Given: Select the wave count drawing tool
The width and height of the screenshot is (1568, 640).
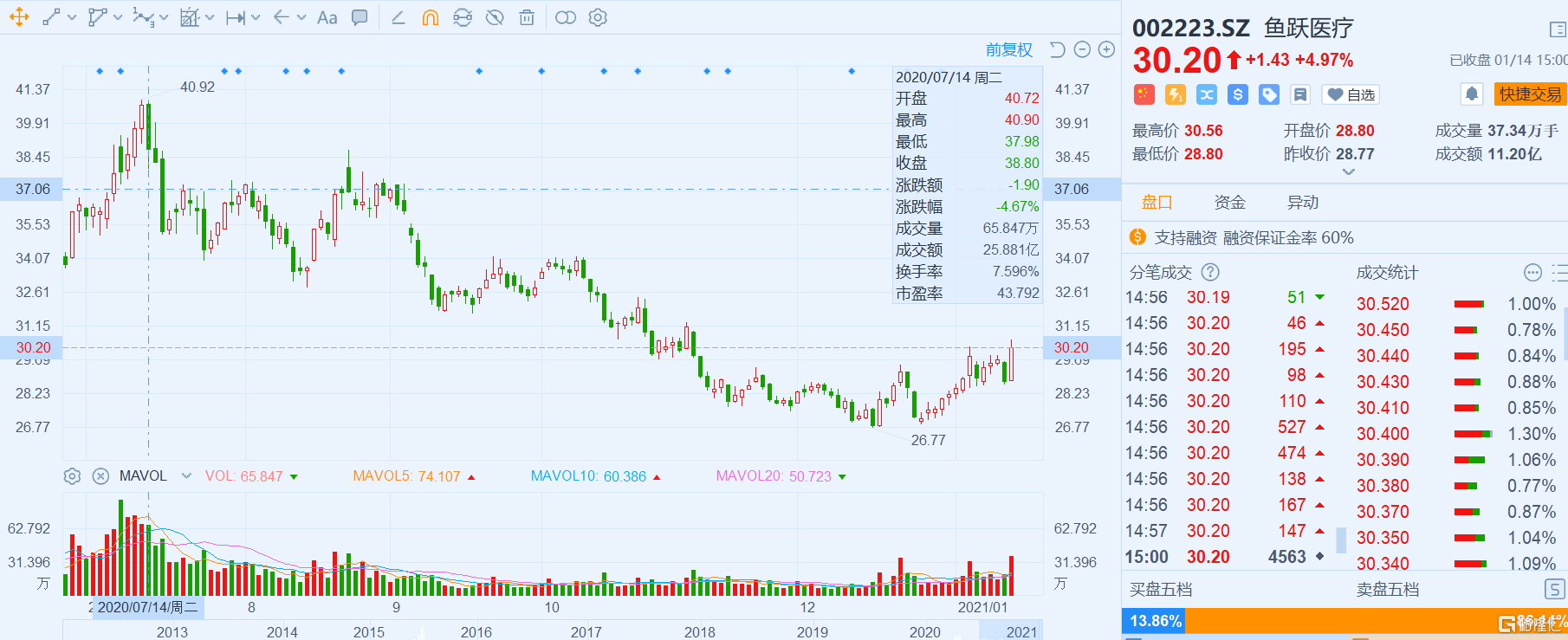Looking at the screenshot, I should click(x=144, y=16).
